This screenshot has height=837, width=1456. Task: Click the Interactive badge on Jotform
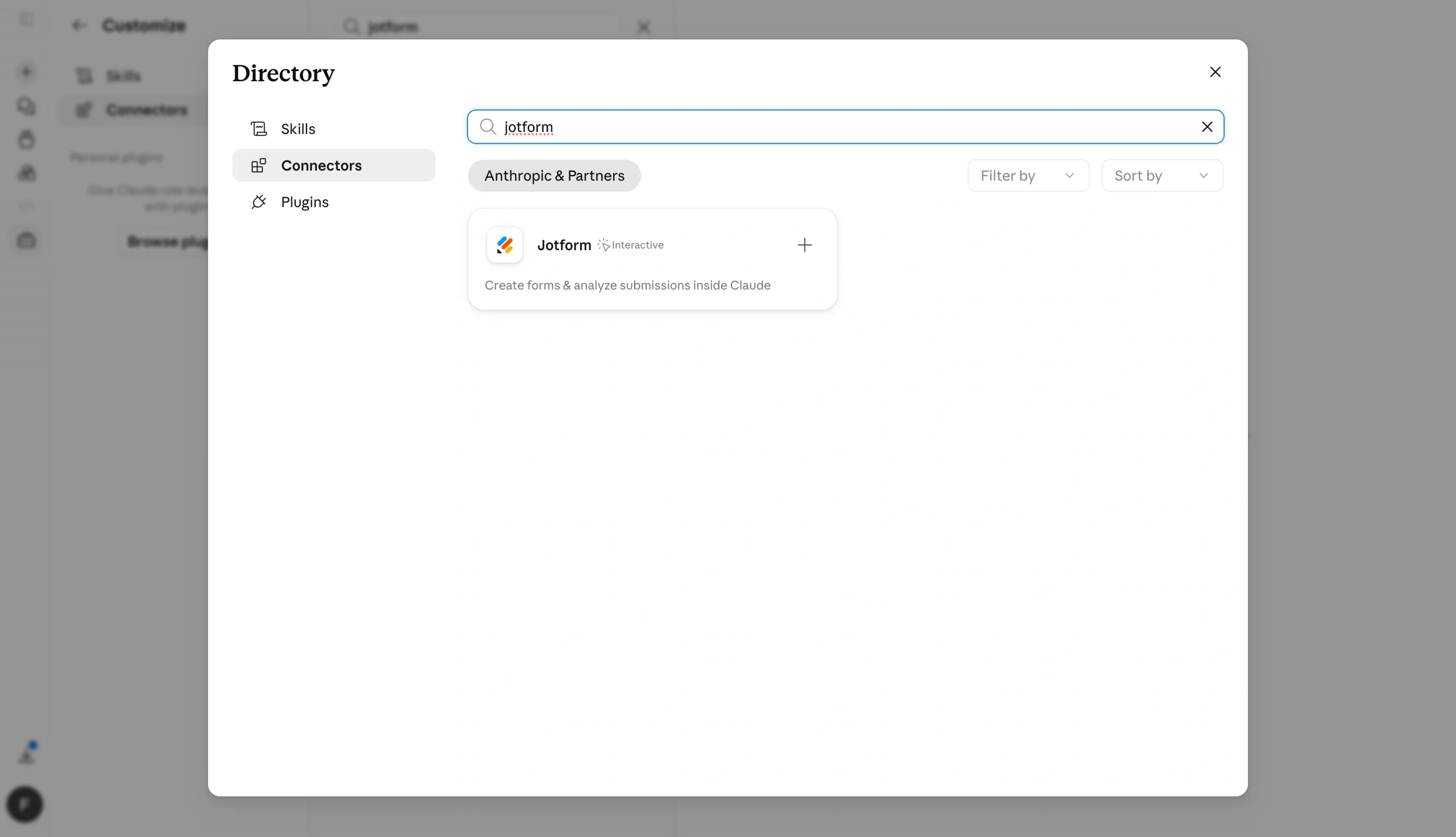point(631,245)
